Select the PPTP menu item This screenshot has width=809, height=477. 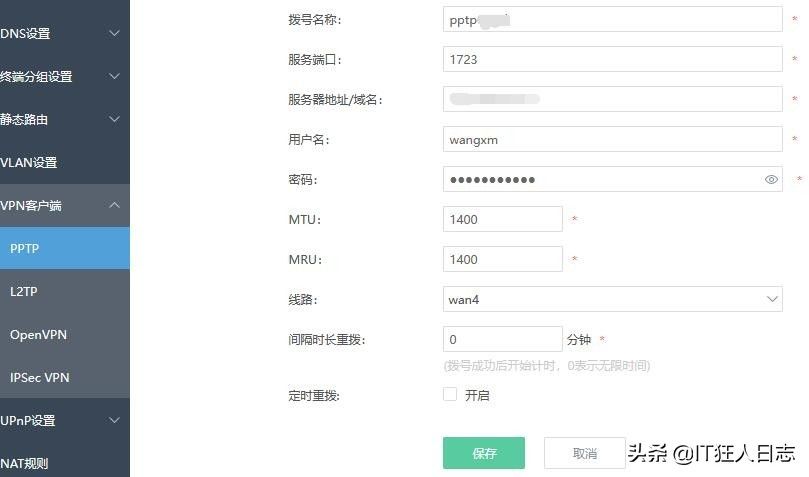click(x=64, y=249)
